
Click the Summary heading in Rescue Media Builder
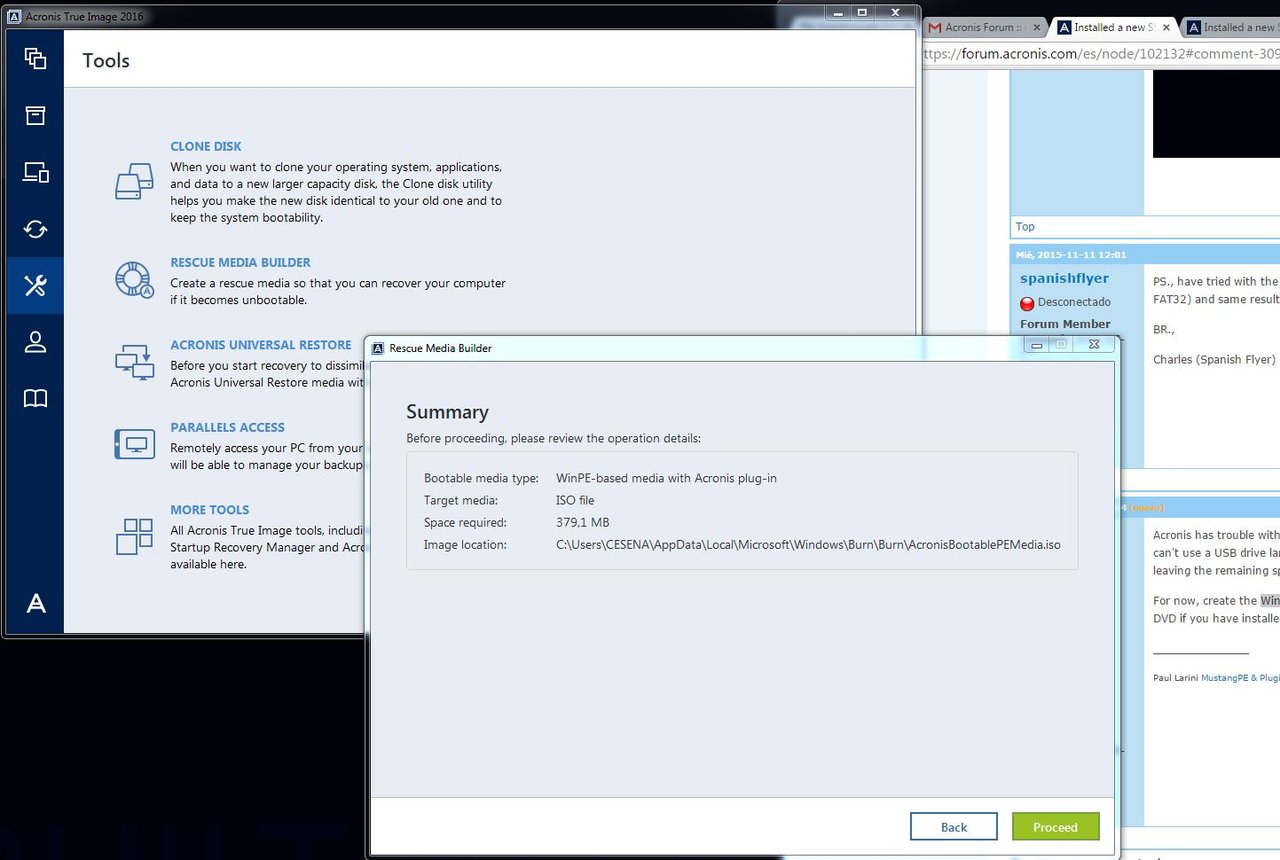pyautogui.click(x=447, y=412)
